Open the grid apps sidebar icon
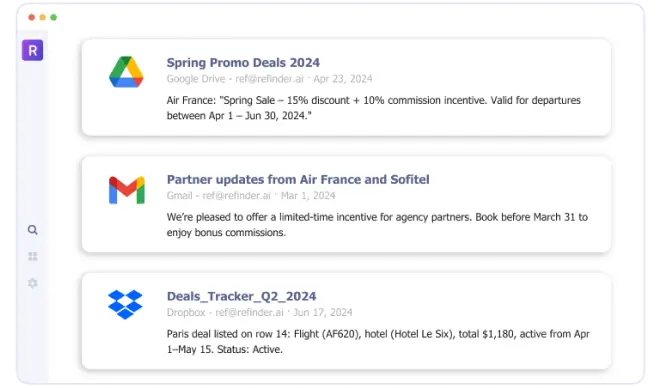This screenshot has width=662, height=388. [33, 256]
